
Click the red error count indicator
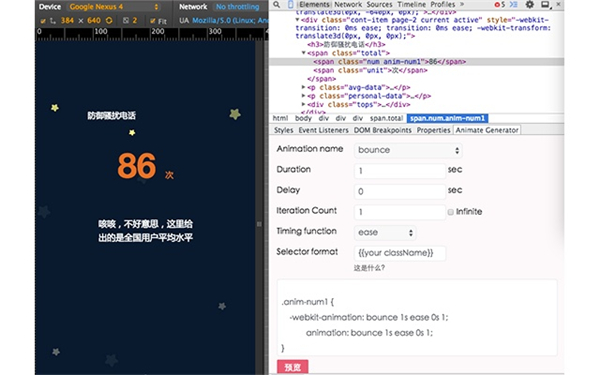click(x=499, y=5)
